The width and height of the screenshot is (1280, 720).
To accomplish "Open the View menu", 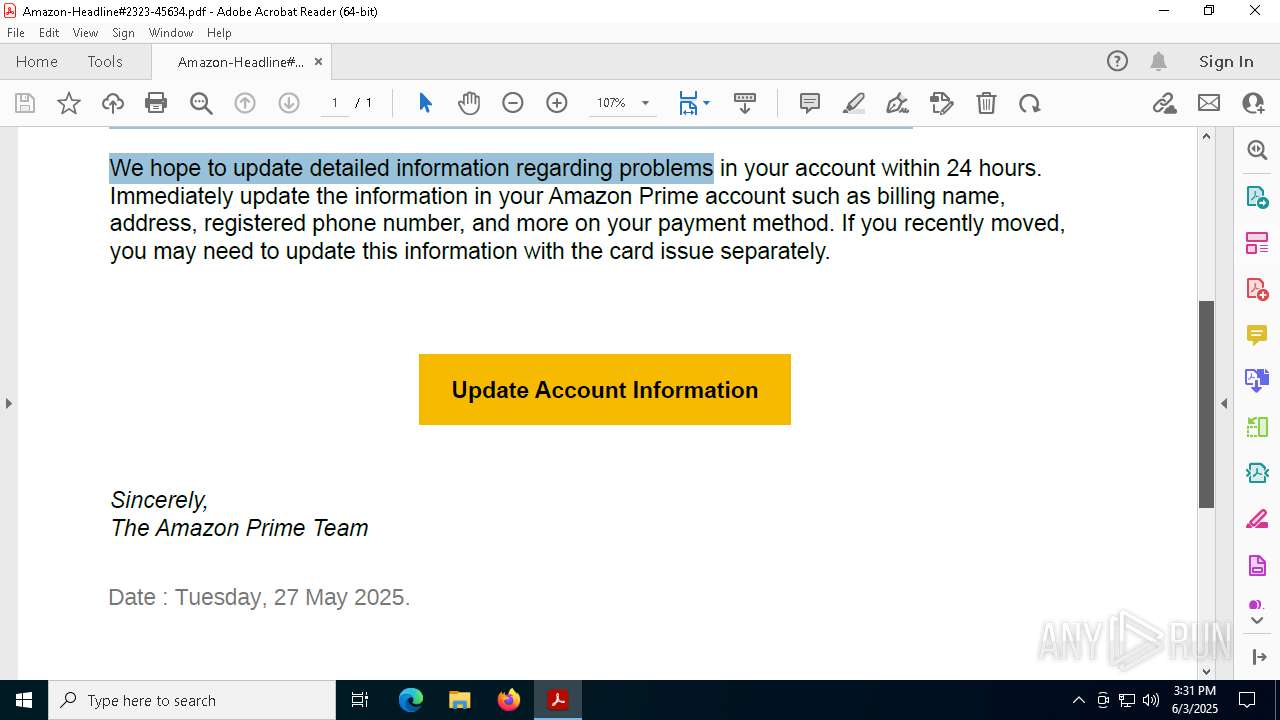I will (x=85, y=33).
